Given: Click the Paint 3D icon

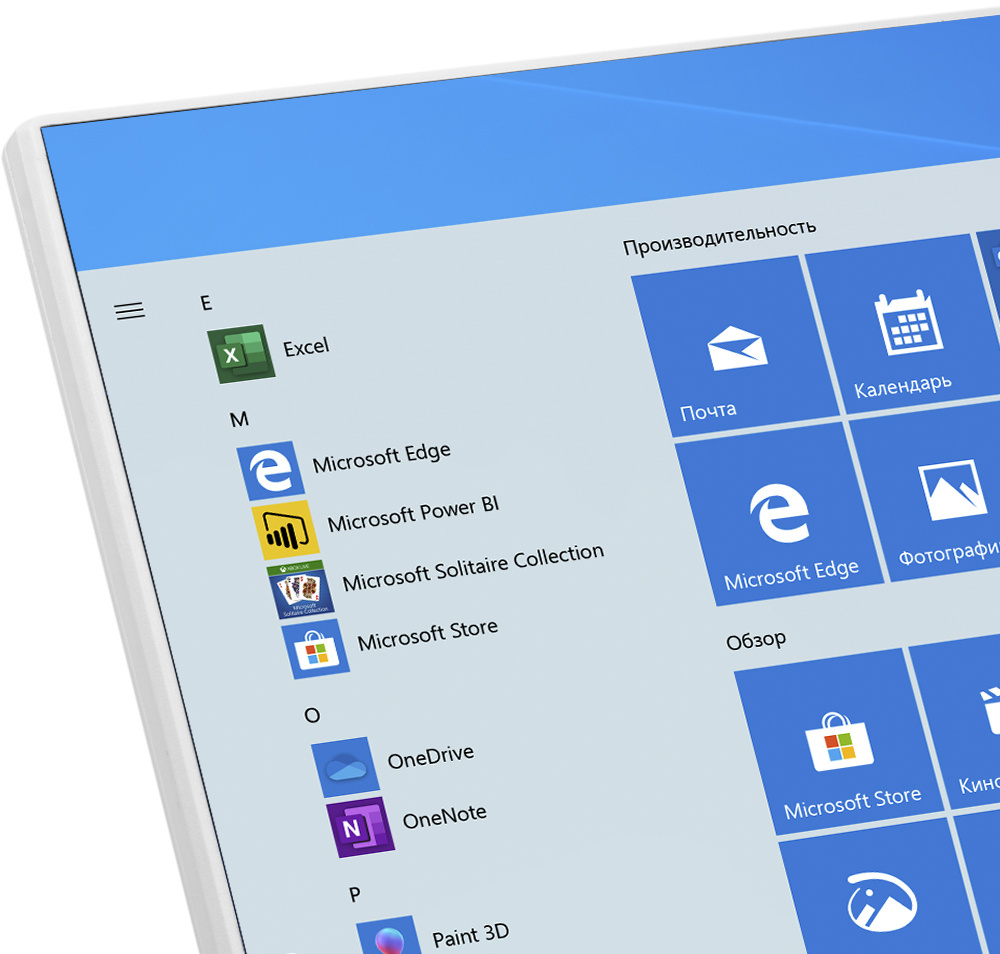Looking at the screenshot, I should tap(390, 936).
